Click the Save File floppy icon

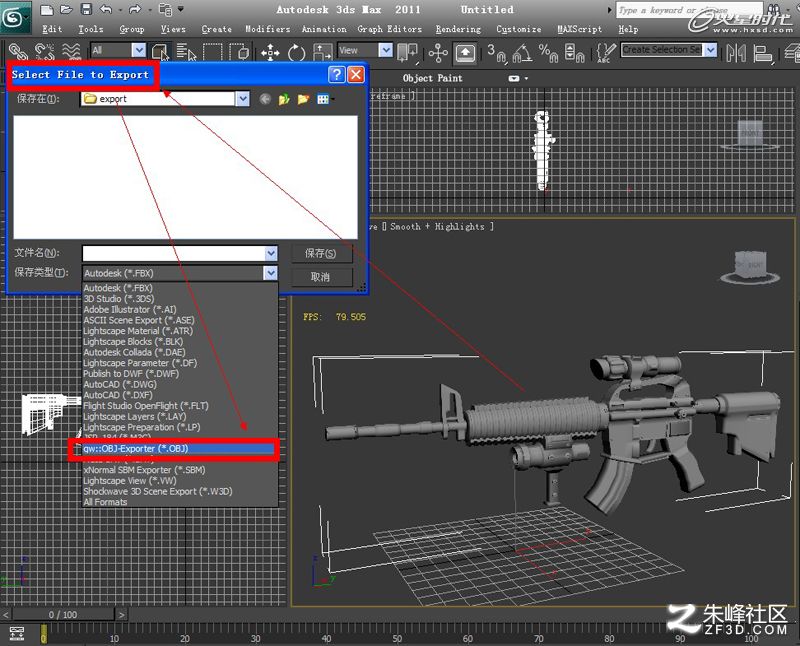(86, 9)
